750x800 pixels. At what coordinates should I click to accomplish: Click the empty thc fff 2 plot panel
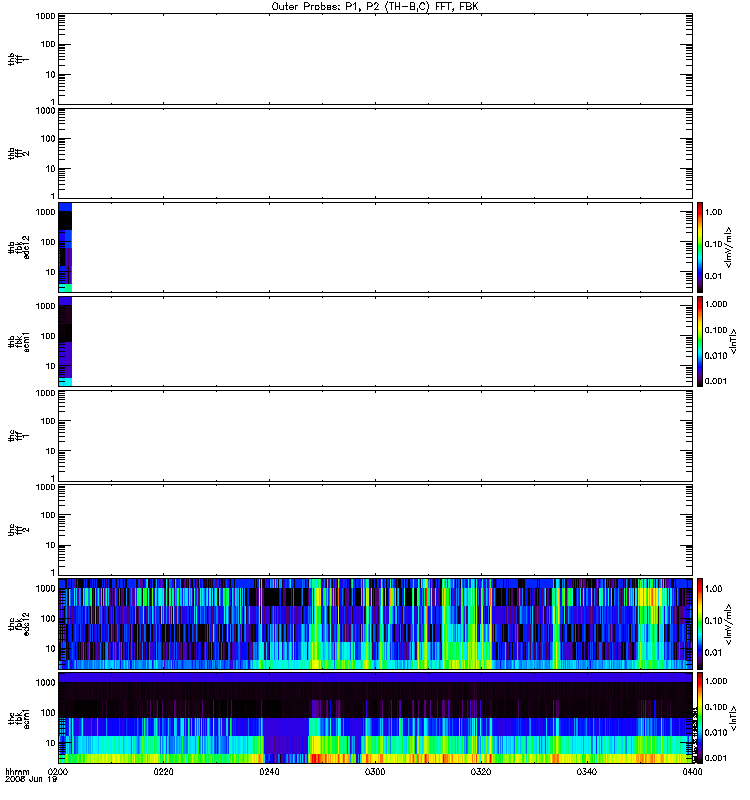click(375, 530)
